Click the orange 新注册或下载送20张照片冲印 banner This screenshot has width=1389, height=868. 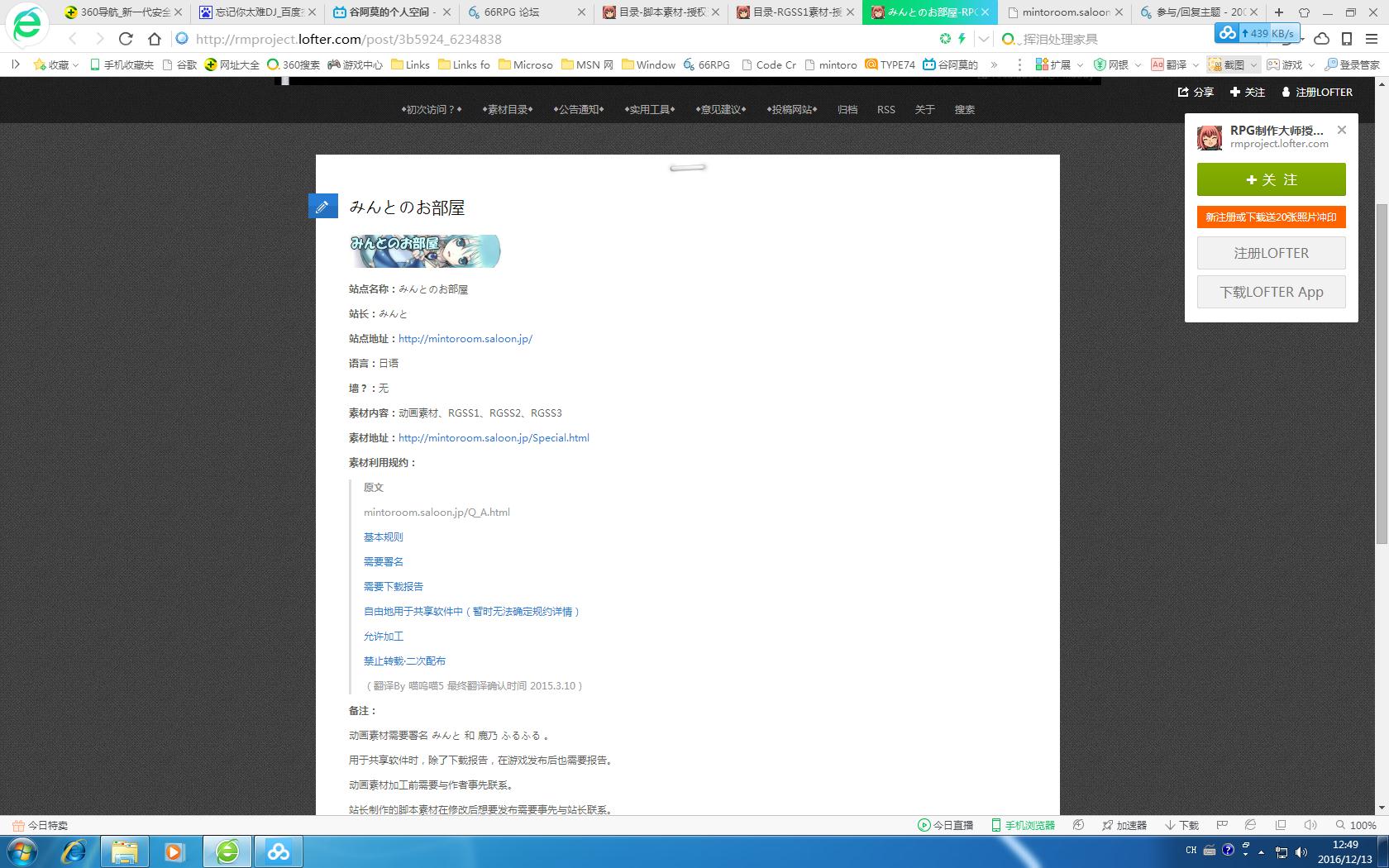[x=1272, y=217]
